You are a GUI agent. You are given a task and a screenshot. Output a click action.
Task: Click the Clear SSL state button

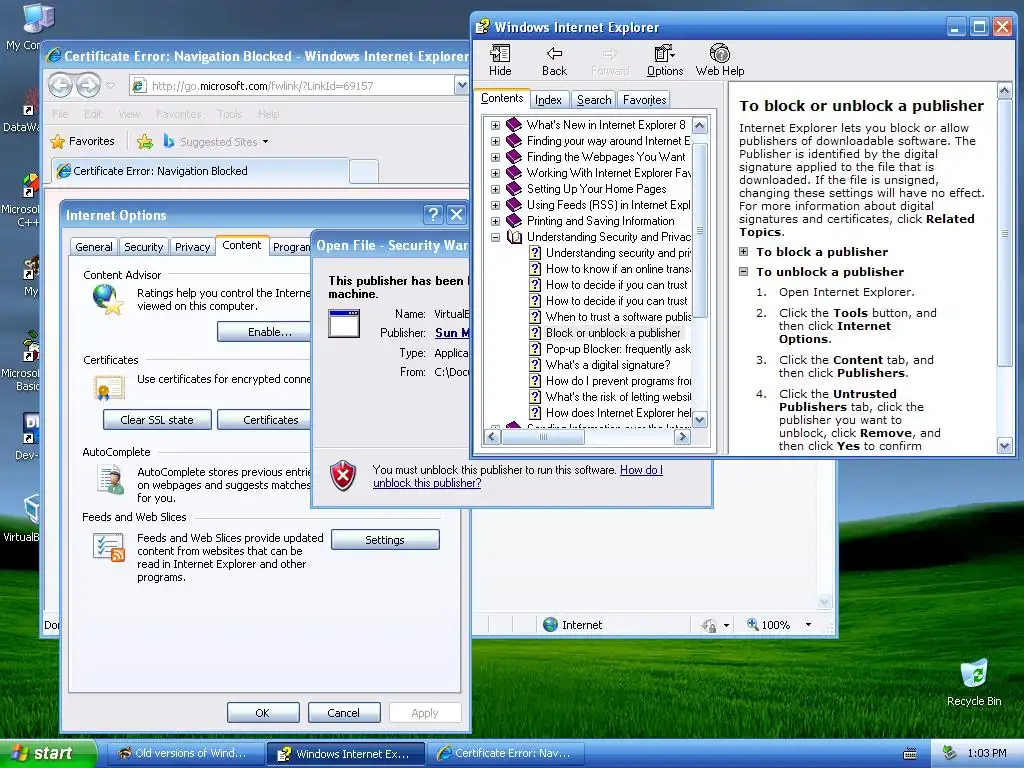(x=157, y=420)
